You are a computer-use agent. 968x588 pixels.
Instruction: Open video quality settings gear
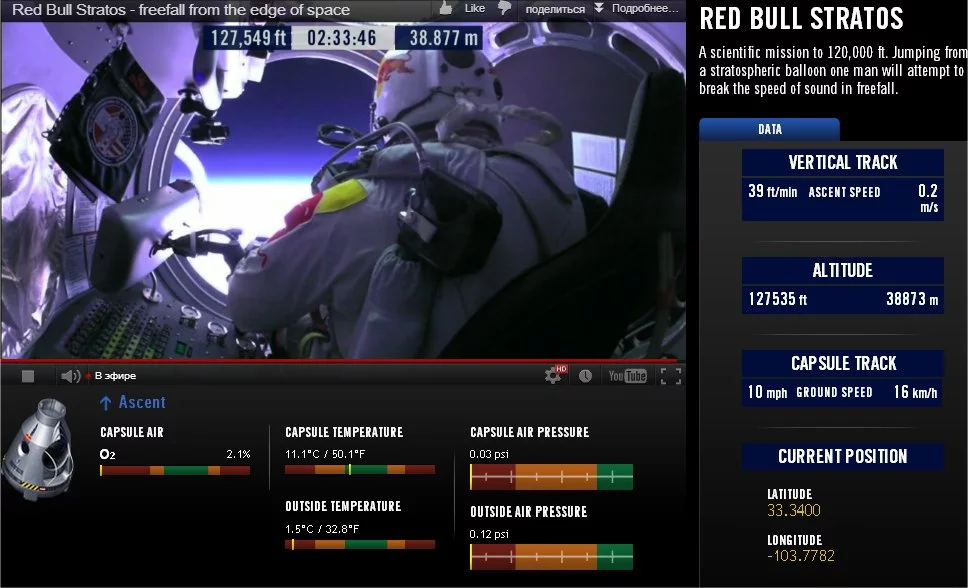[x=554, y=374]
